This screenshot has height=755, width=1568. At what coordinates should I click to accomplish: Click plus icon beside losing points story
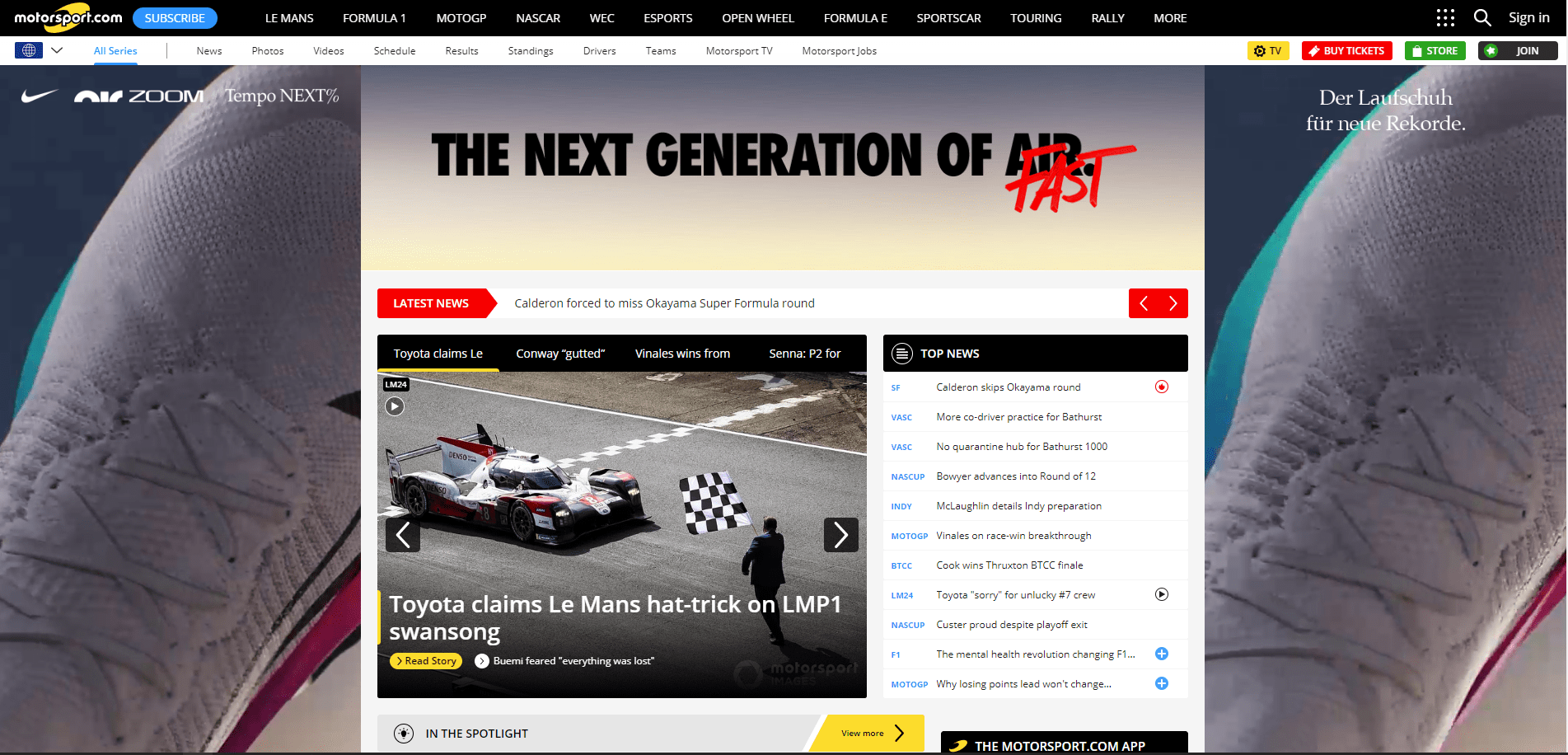(1162, 683)
